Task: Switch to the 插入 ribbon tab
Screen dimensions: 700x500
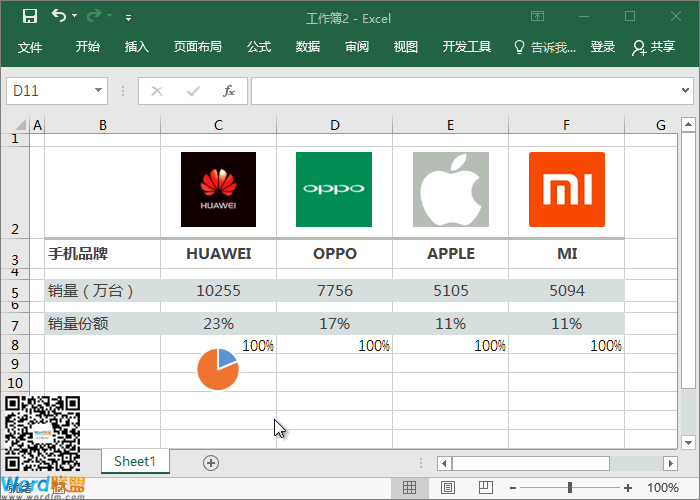Action: (x=137, y=46)
